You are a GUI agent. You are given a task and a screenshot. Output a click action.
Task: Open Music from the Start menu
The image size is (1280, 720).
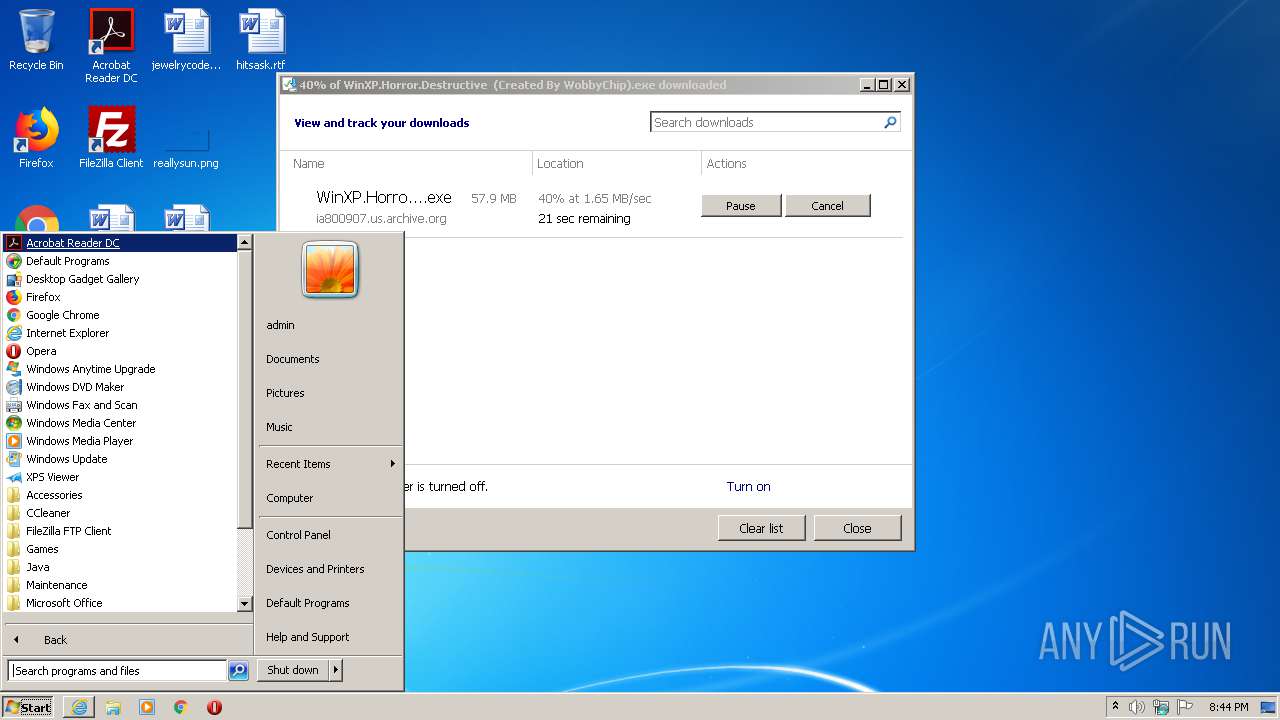330,427
